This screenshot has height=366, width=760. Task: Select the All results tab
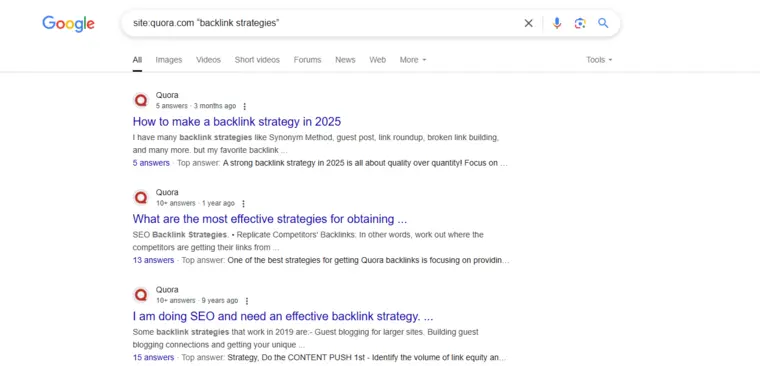pos(137,60)
